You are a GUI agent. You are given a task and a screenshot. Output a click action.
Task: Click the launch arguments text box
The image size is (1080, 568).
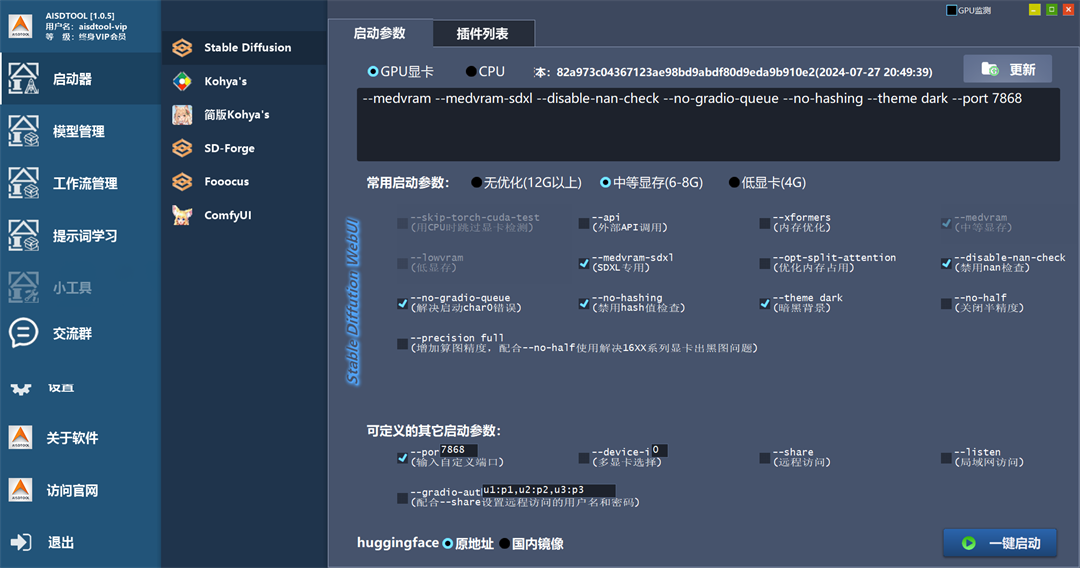[708, 125]
